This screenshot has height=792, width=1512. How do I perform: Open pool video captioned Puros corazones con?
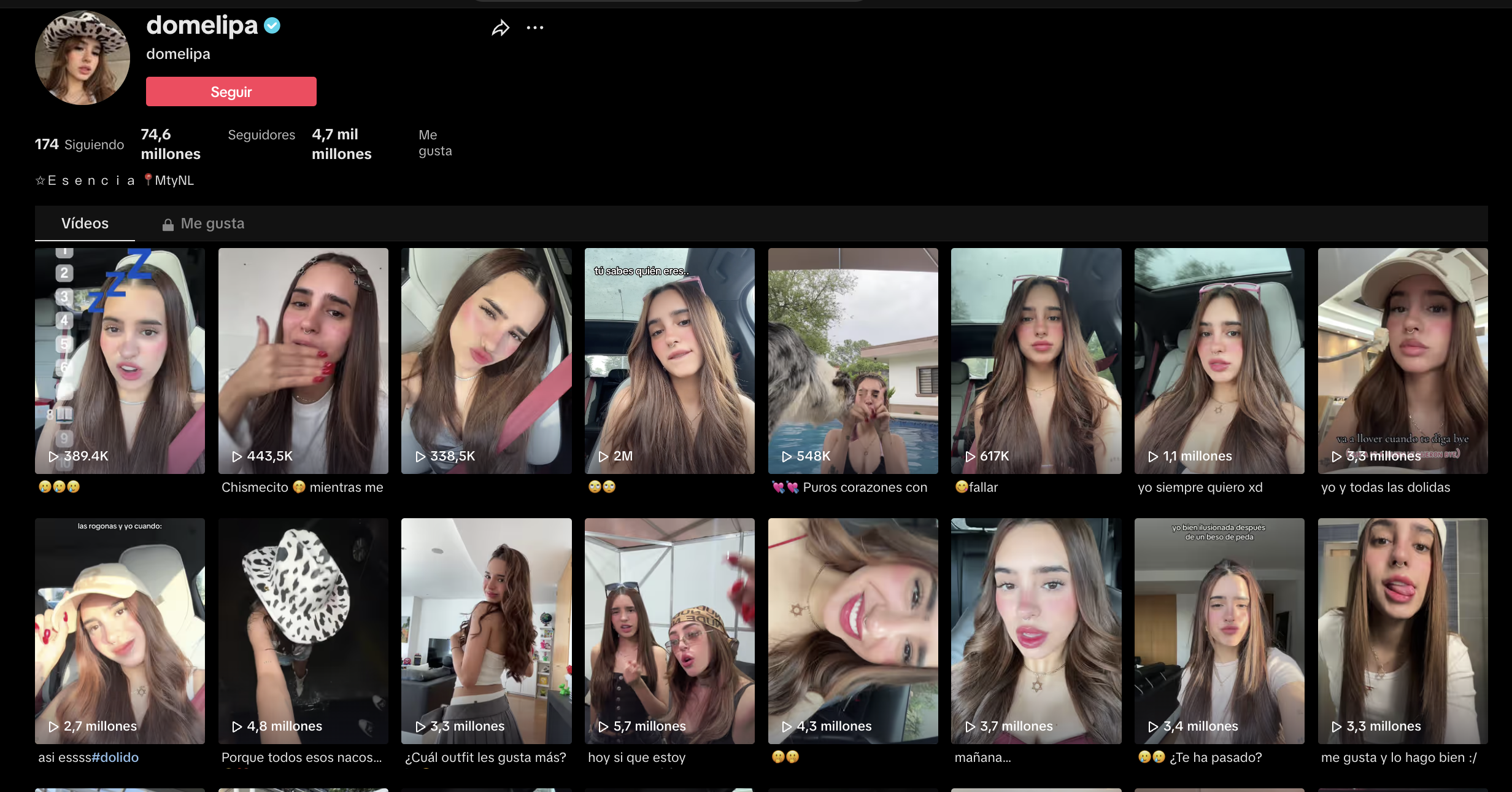coord(853,361)
